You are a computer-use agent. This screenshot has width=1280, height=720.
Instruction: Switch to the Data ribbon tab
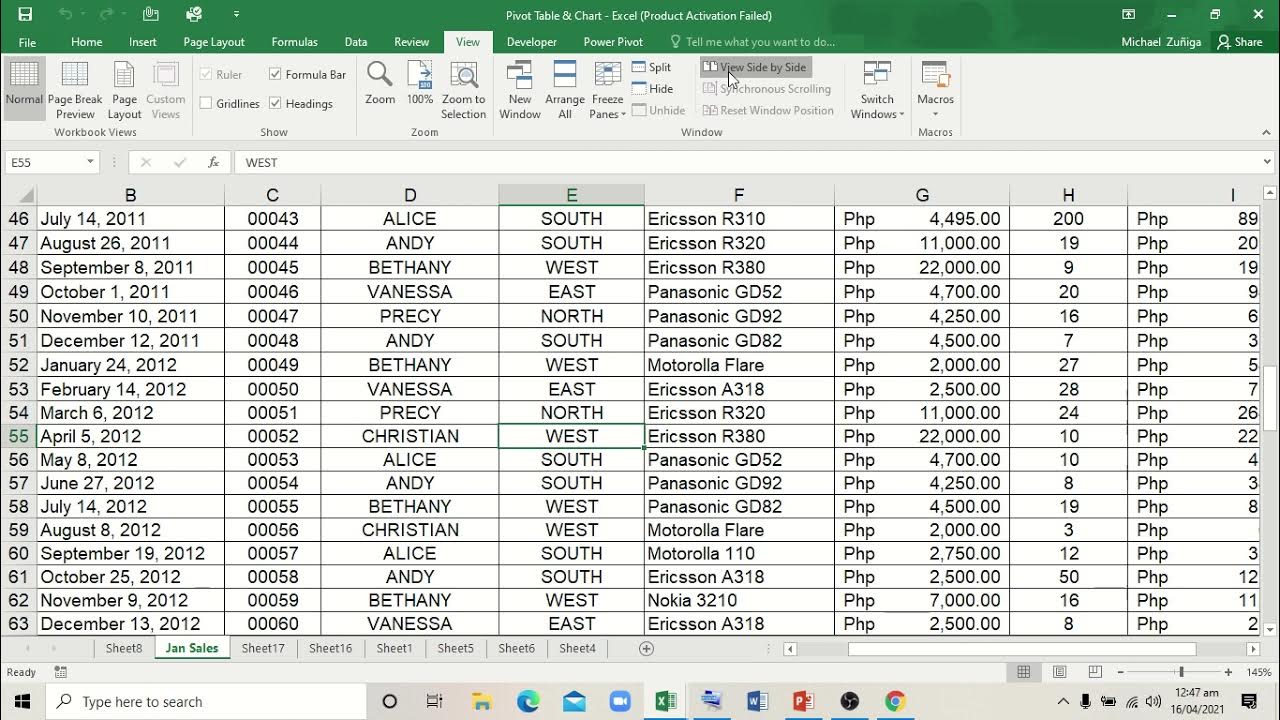pyautogui.click(x=355, y=42)
